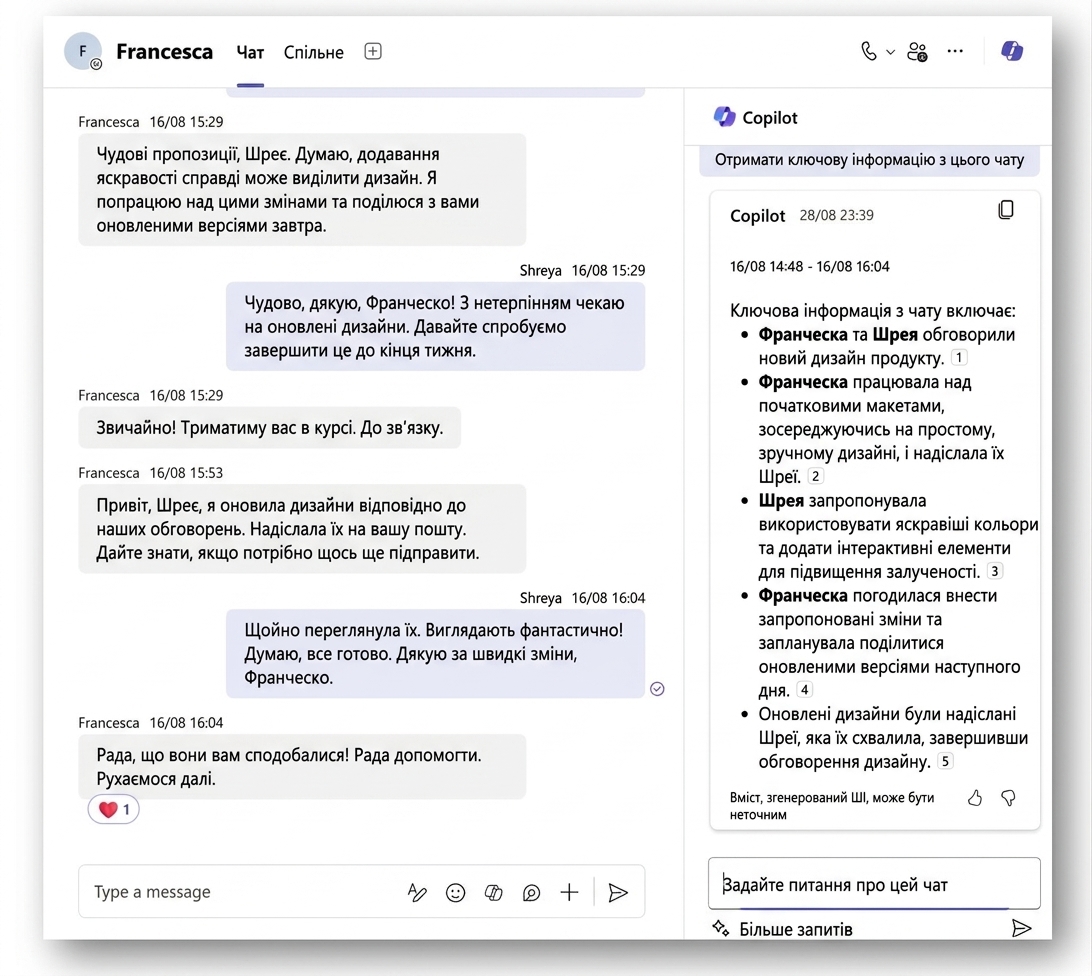Image resolution: width=1092 pixels, height=976 pixels.
Task: Click the Copilot timestamp 28/08 23:39
Action: click(x=836, y=215)
